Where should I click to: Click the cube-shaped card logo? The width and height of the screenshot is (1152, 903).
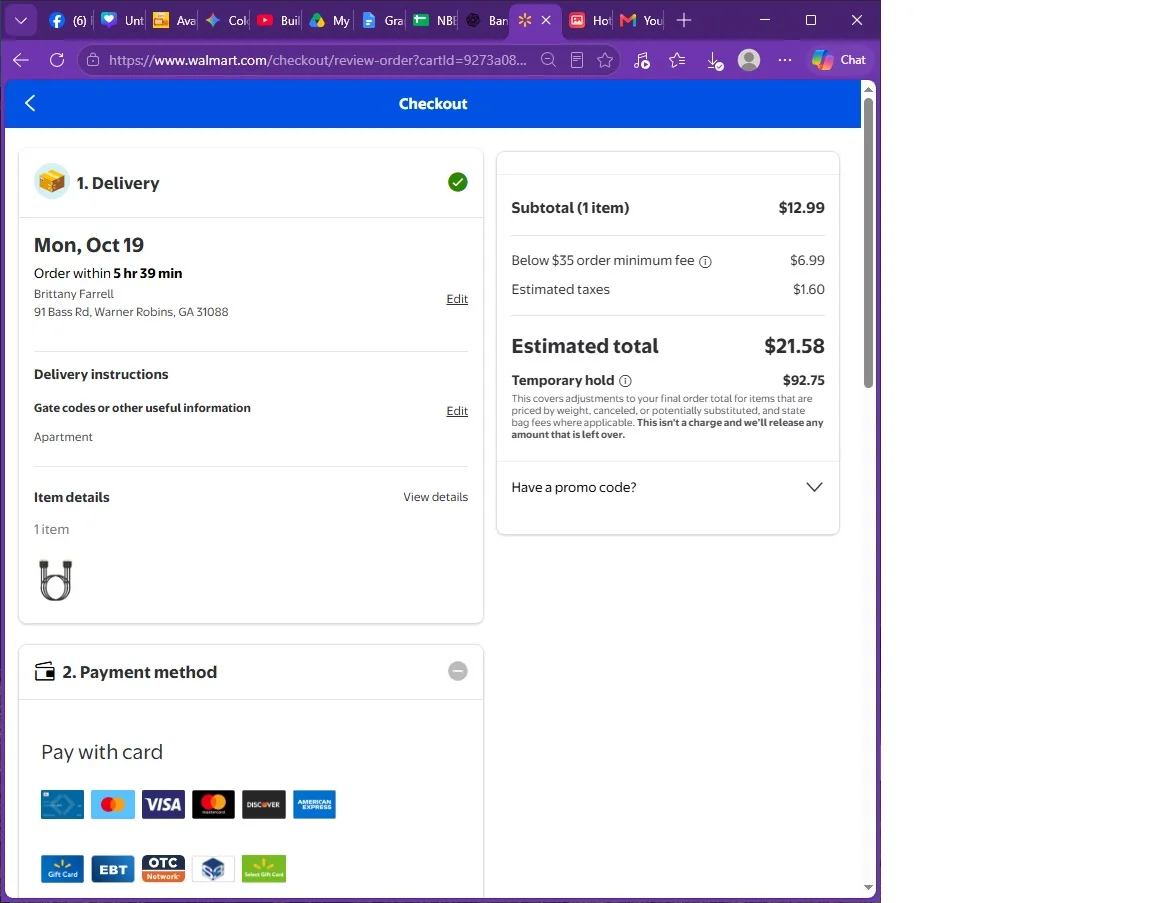pyautogui.click(x=213, y=868)
